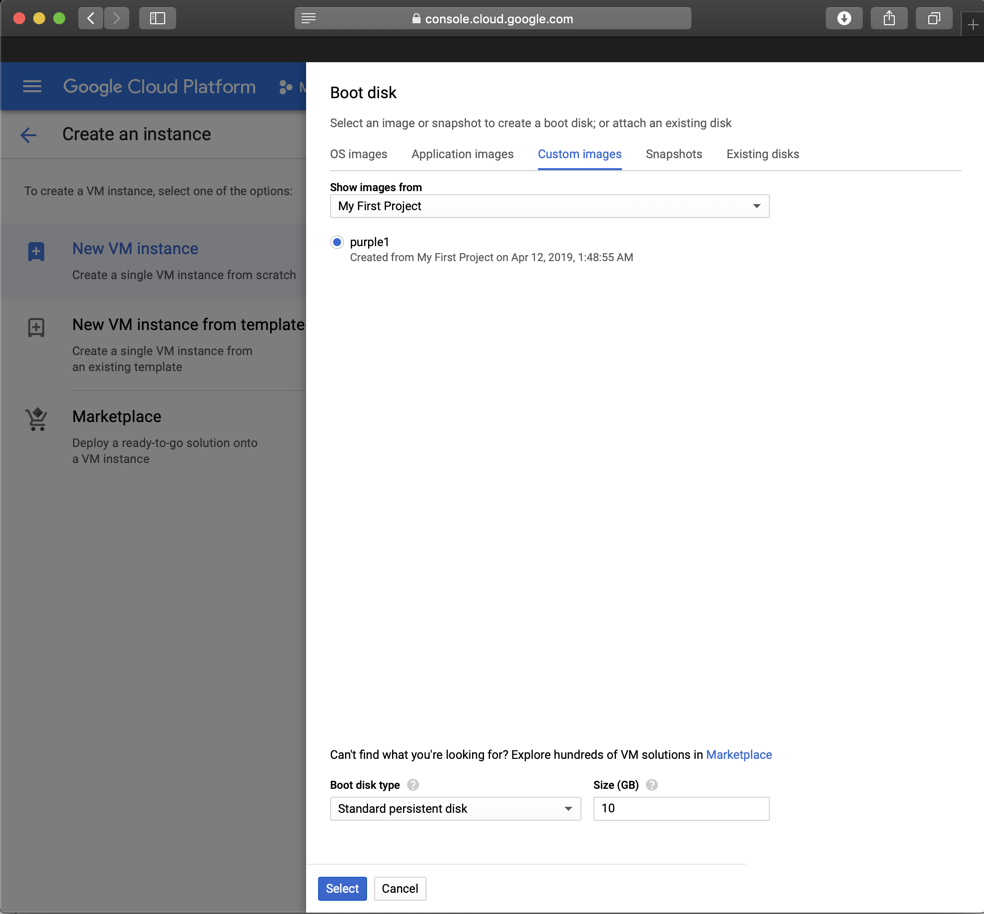984x914 pixels.
Task: Click the New VM instance from template icon
Action: [x=36, y=327]
